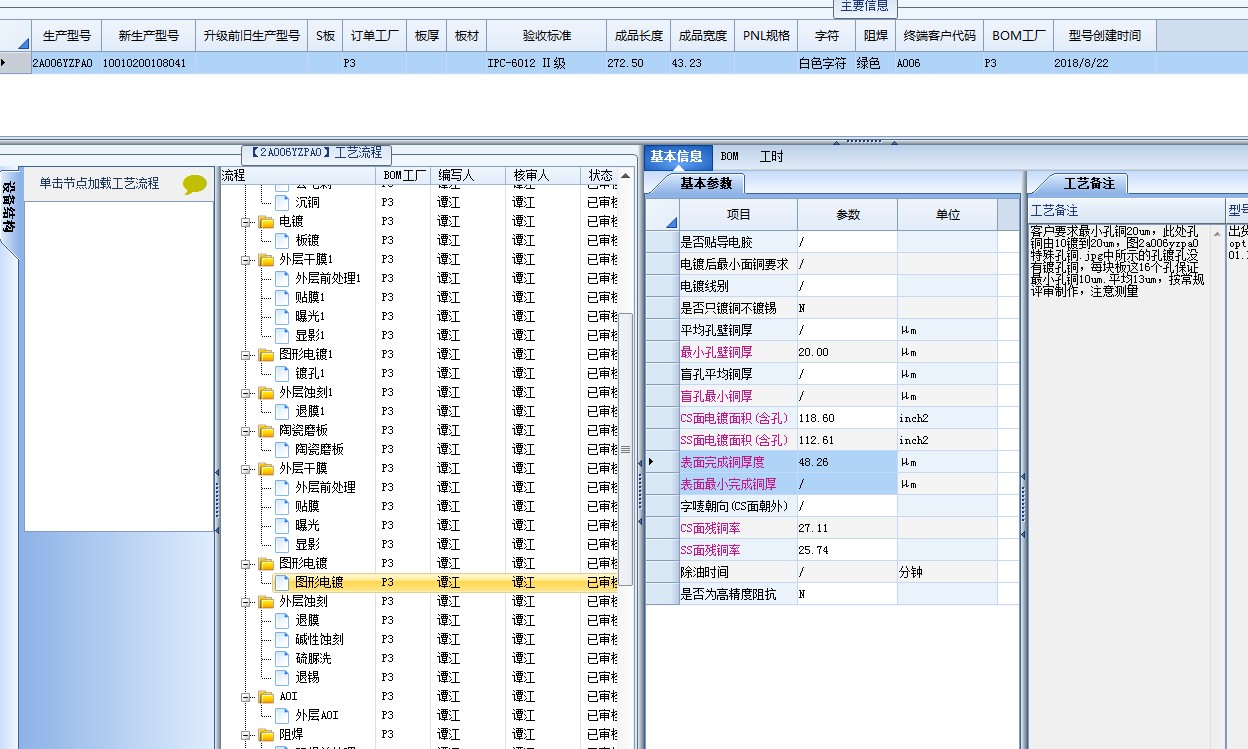
Task: Click 单击节点加载工艺流程 label
Action: point(99,183)
